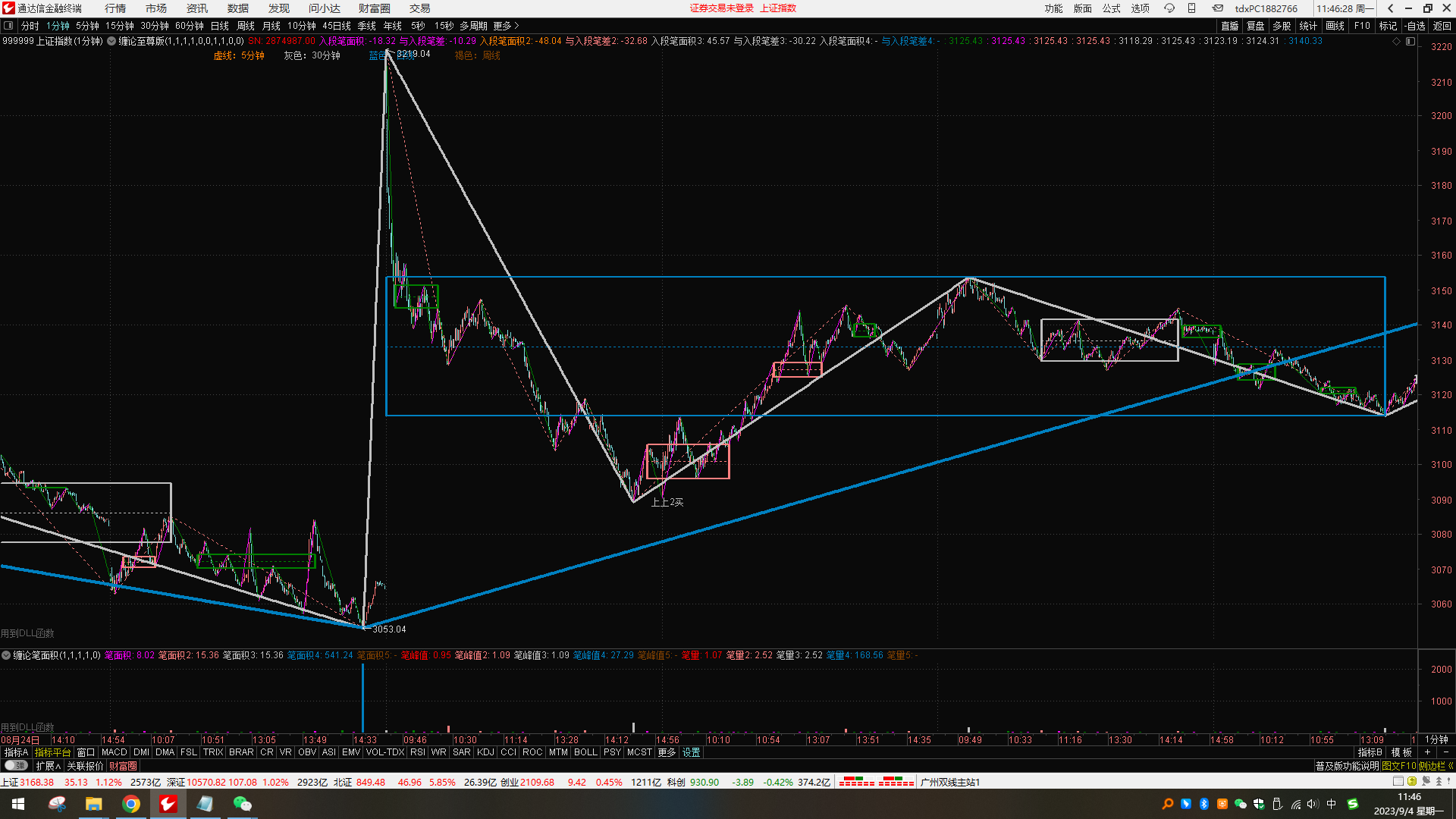Toggle the round marker before 缠论笔面积 indicator
Viewport: 1456px width, 819px height.
click(x=6, y=655)
